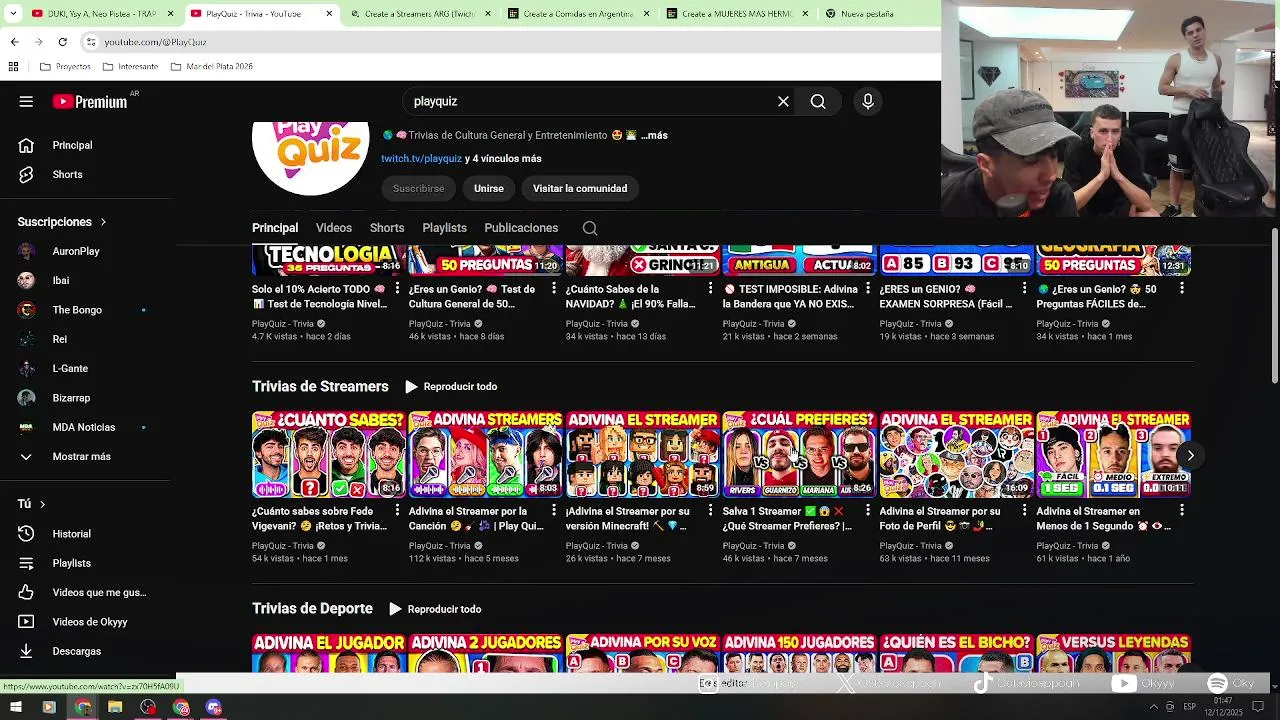Viewport: 1280px width, 720px height.
Task: Switch to Create a Comidas en Argentina tab
Action: pos(577,14)
